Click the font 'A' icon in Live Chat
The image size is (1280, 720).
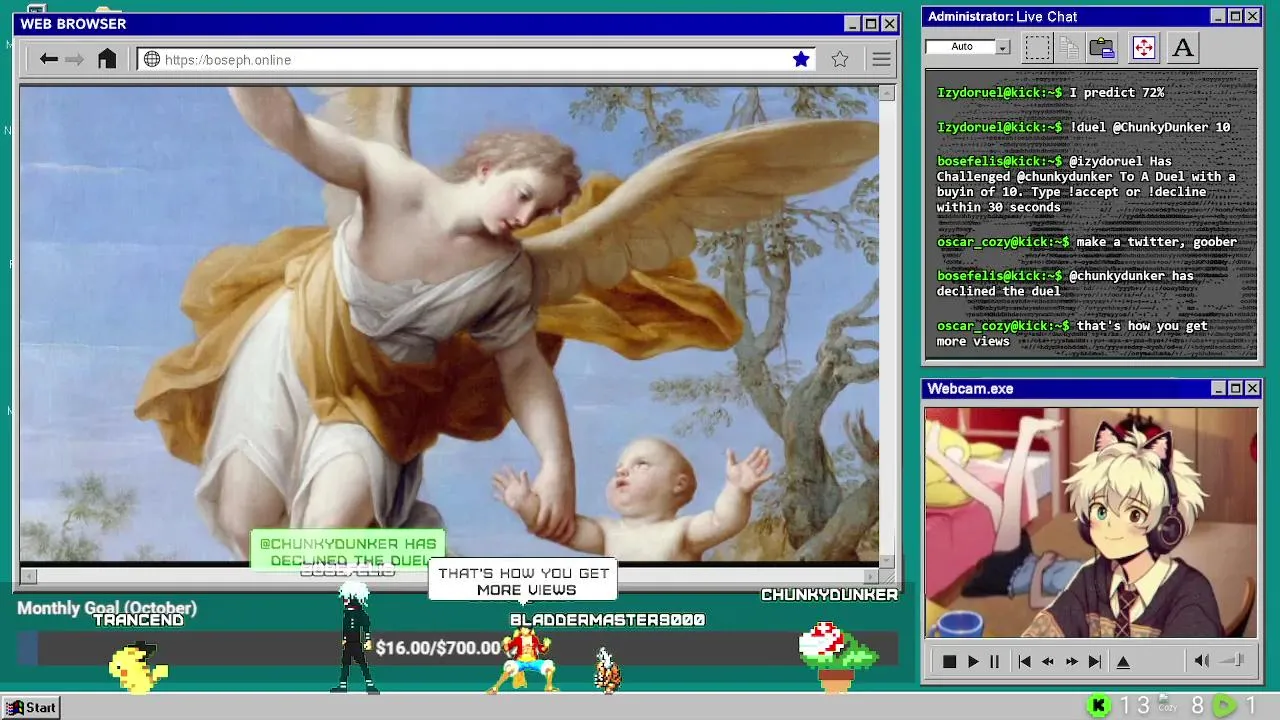point(1183,47)
